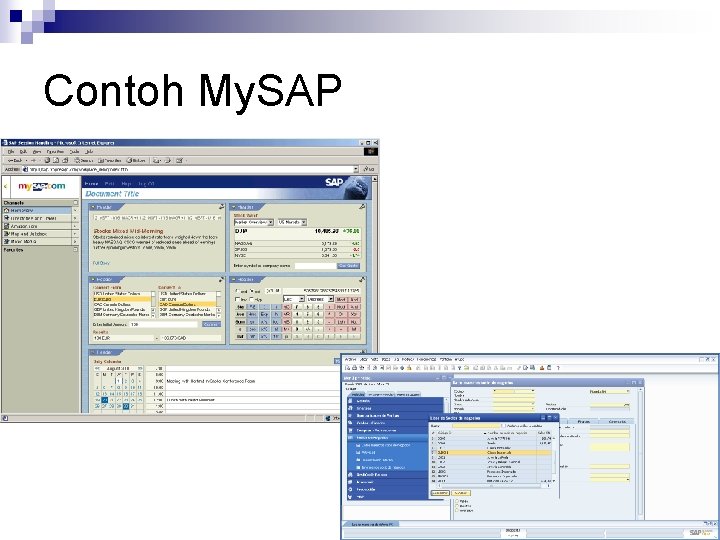Select day 30 in the calendar
The image size is (720, 540).
point(126,406)
